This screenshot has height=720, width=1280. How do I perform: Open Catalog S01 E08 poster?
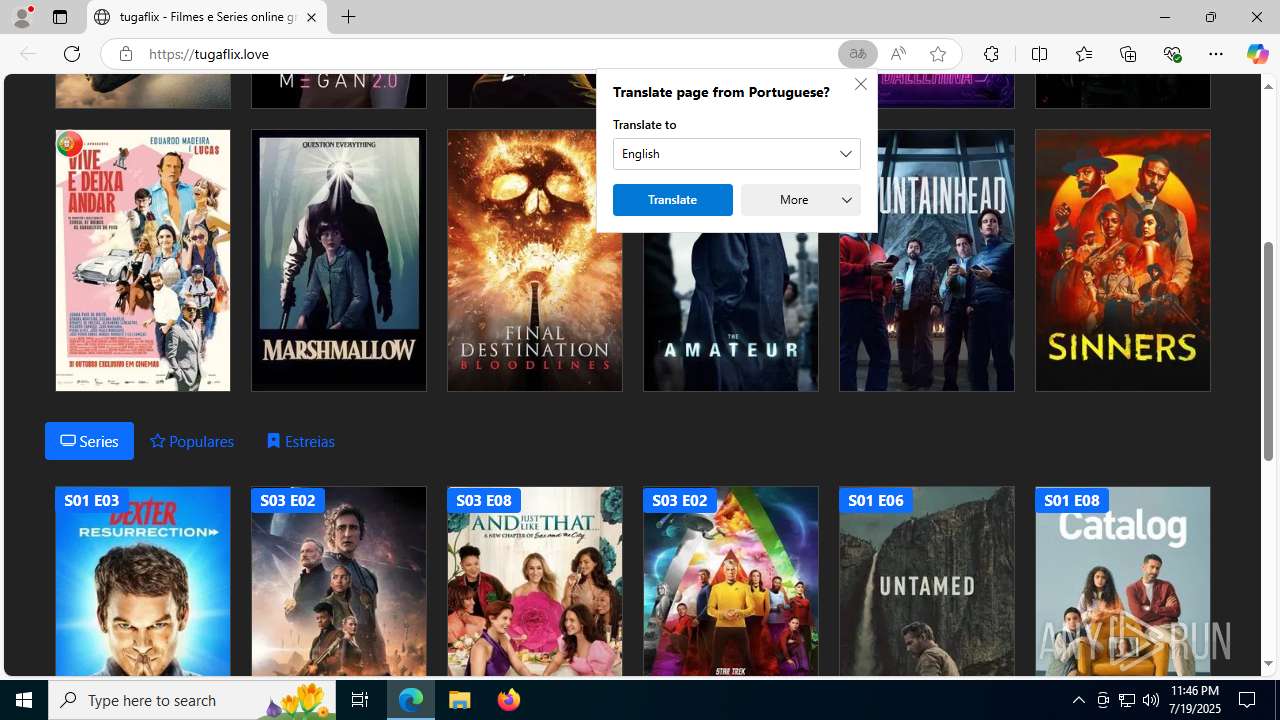tap(1123, 581)
